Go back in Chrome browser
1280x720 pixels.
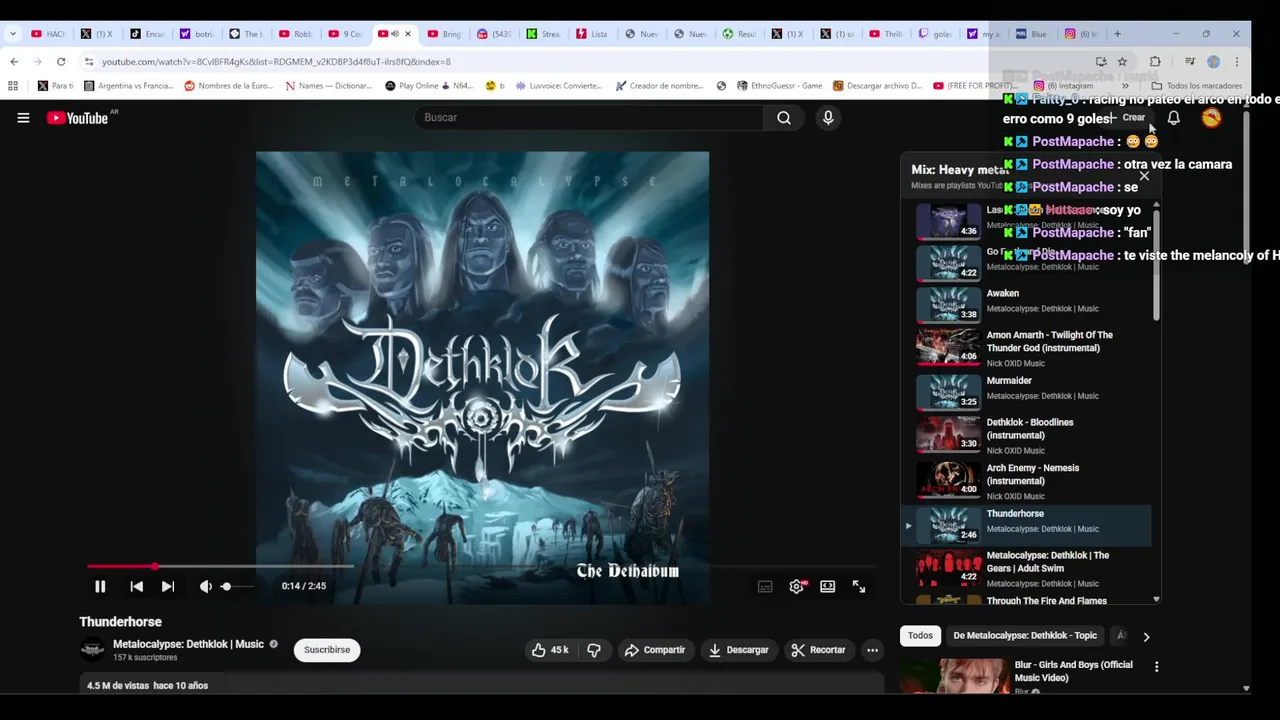(14, 62)
